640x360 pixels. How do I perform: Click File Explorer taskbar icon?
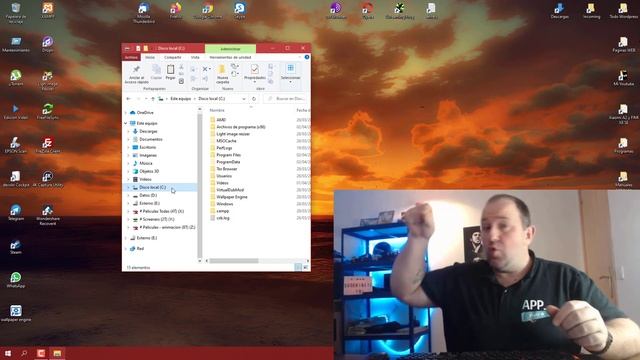point(57,353)
